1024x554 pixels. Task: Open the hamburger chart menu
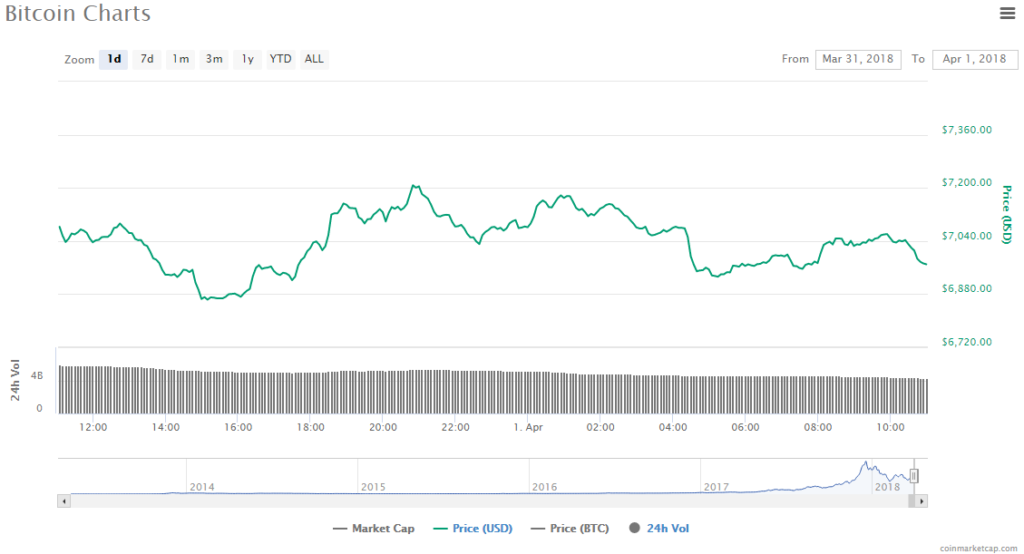click(x=1007, y=13)
